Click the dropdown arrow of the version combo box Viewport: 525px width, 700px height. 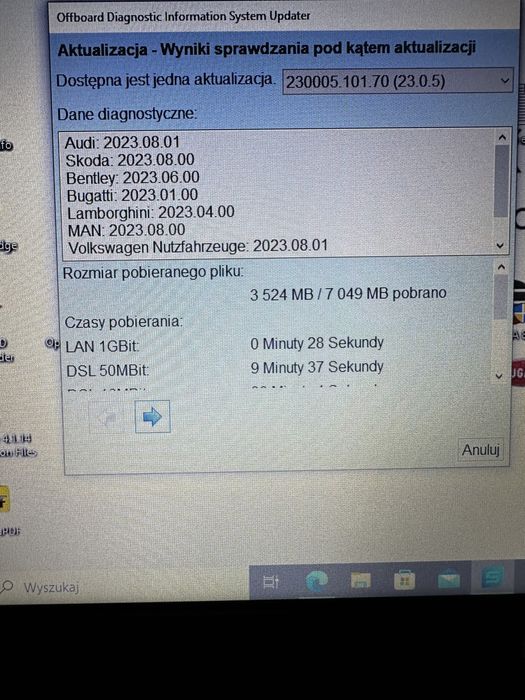pos(504,81)
